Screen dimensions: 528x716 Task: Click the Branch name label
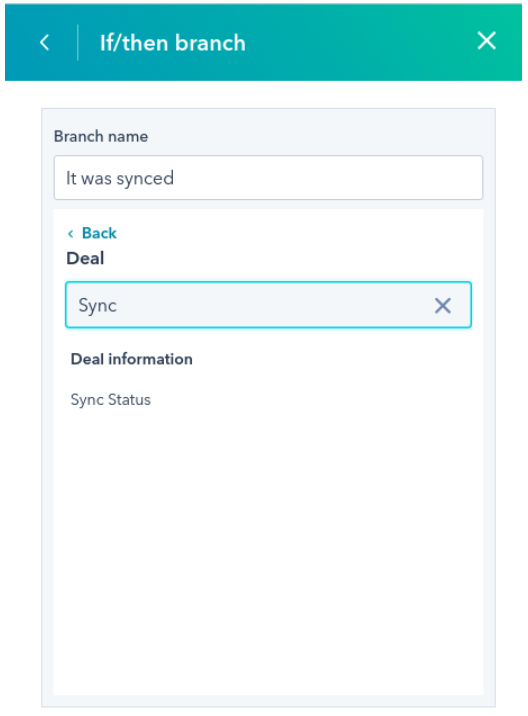pyautogui.click(x=101, y=136)
